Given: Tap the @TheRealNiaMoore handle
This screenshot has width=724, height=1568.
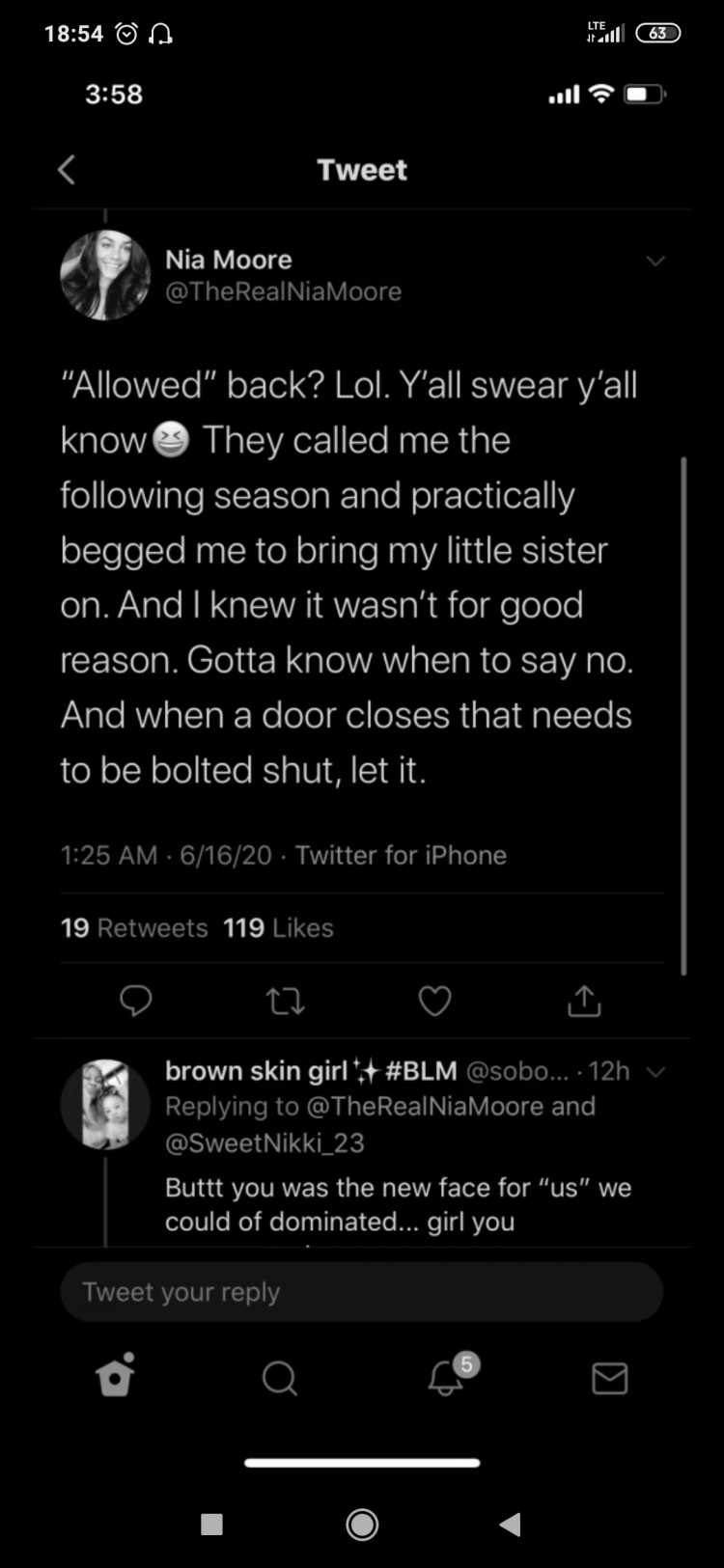Looking at the screenshot, I should (283, 291).
